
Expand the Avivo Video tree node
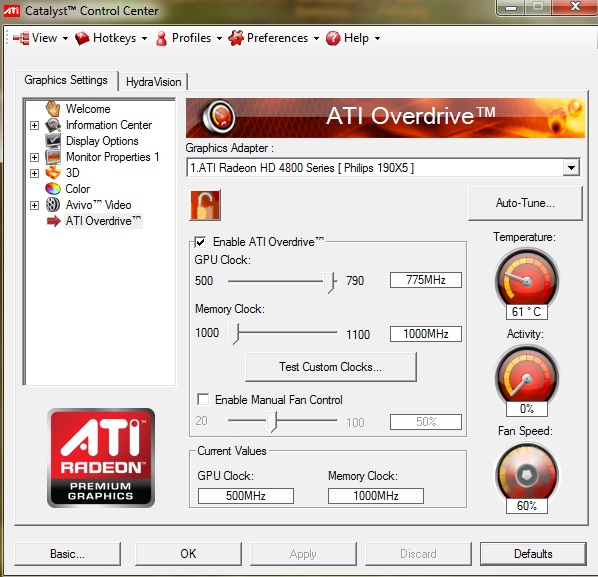(x=34, y=205)
